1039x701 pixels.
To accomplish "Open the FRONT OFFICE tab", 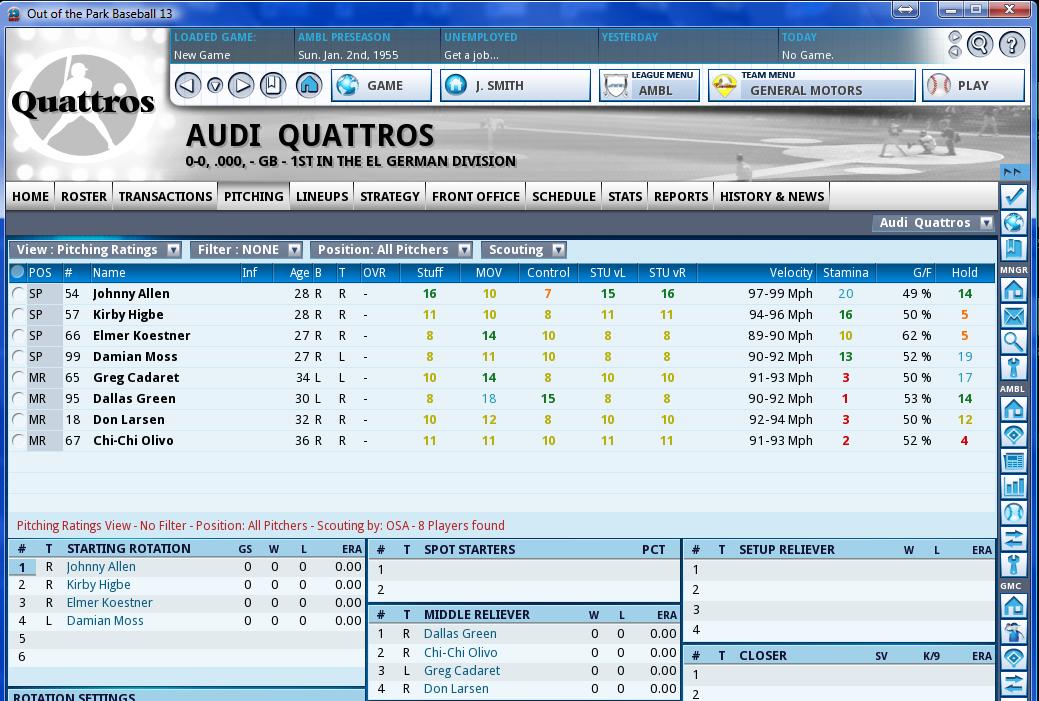I will tap(476, 196).
